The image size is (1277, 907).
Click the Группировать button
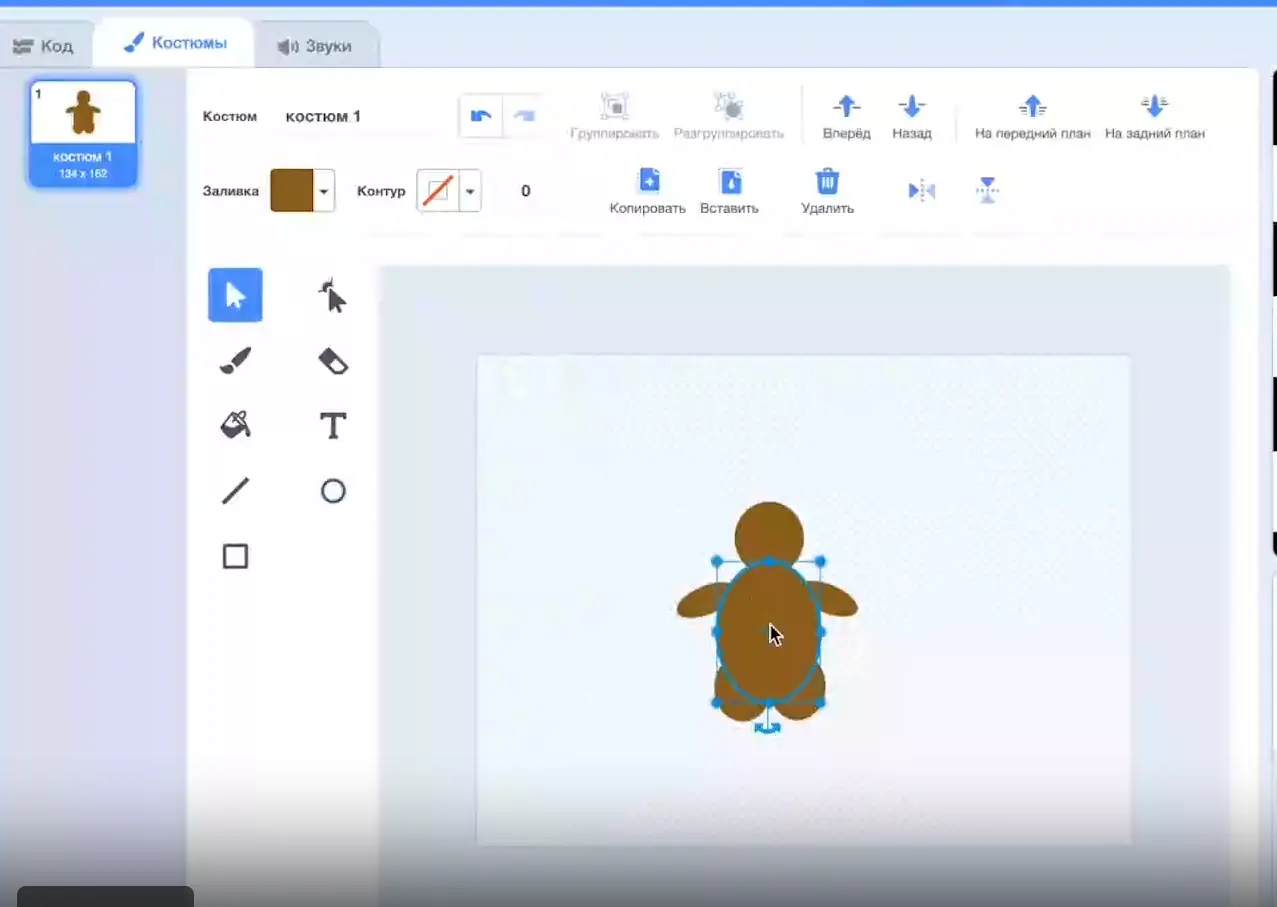coord(614,116)
